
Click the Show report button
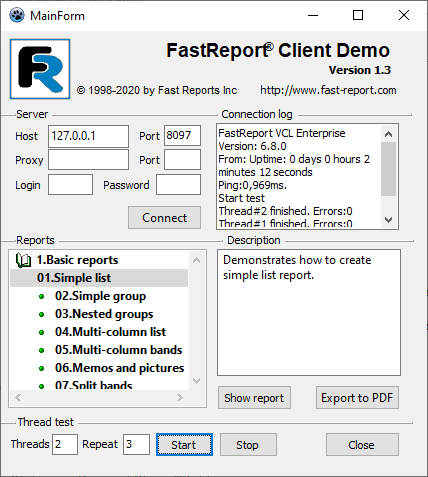click(254, 398)
